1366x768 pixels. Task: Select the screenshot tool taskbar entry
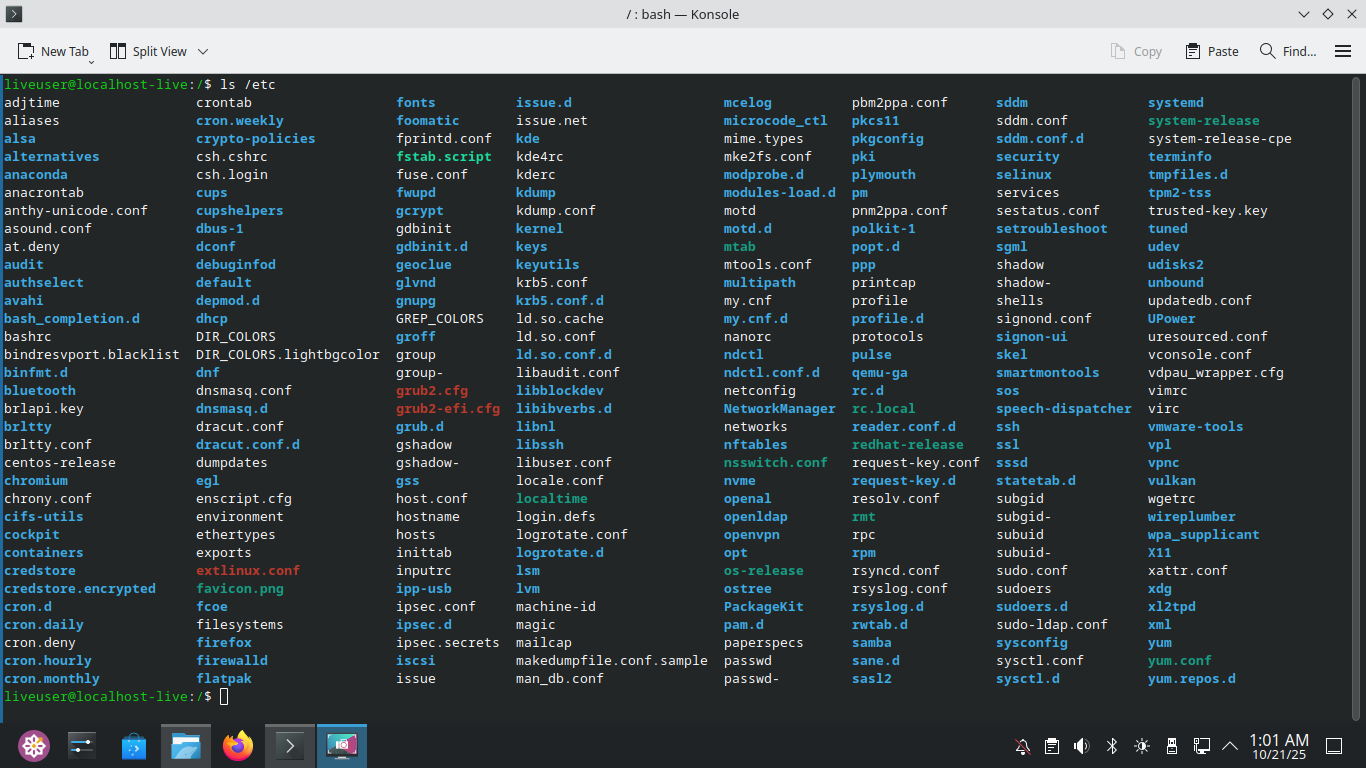point(342,746)
